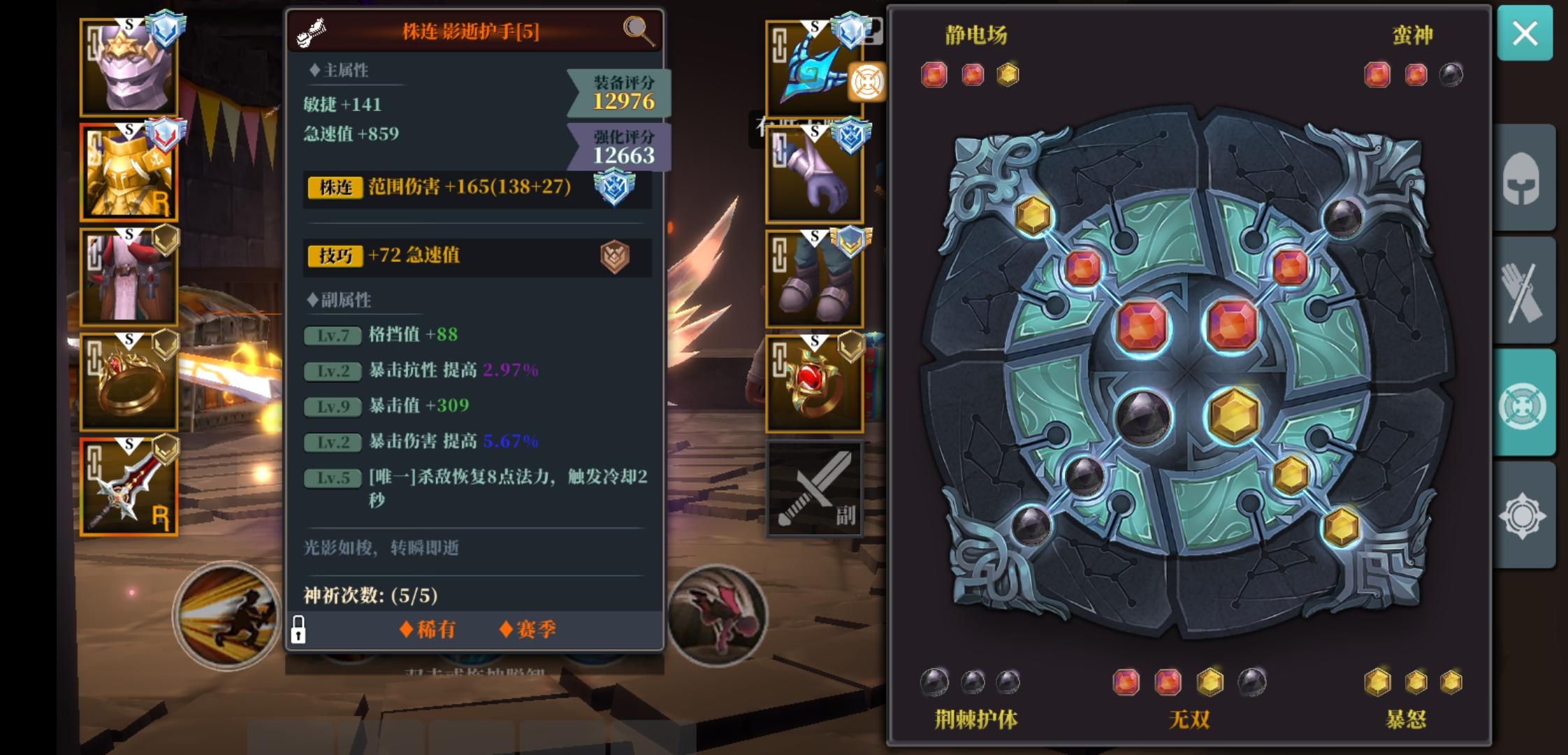This screenshot has height=755, width=1568.
Task: Click the purple gloves equipment slot
Action: pos(815,174)
